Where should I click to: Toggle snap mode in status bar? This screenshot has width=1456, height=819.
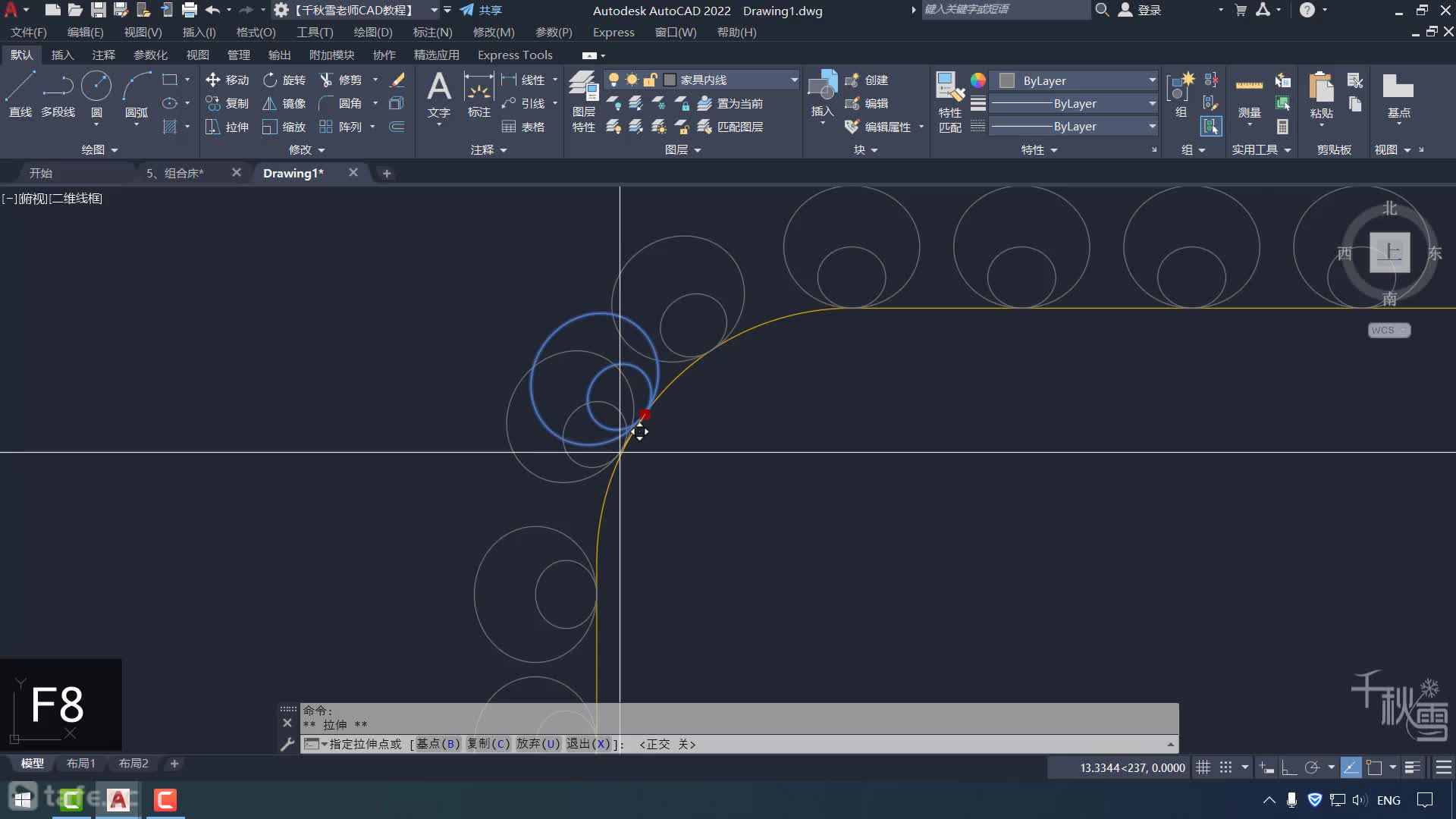click(1225, 767)
